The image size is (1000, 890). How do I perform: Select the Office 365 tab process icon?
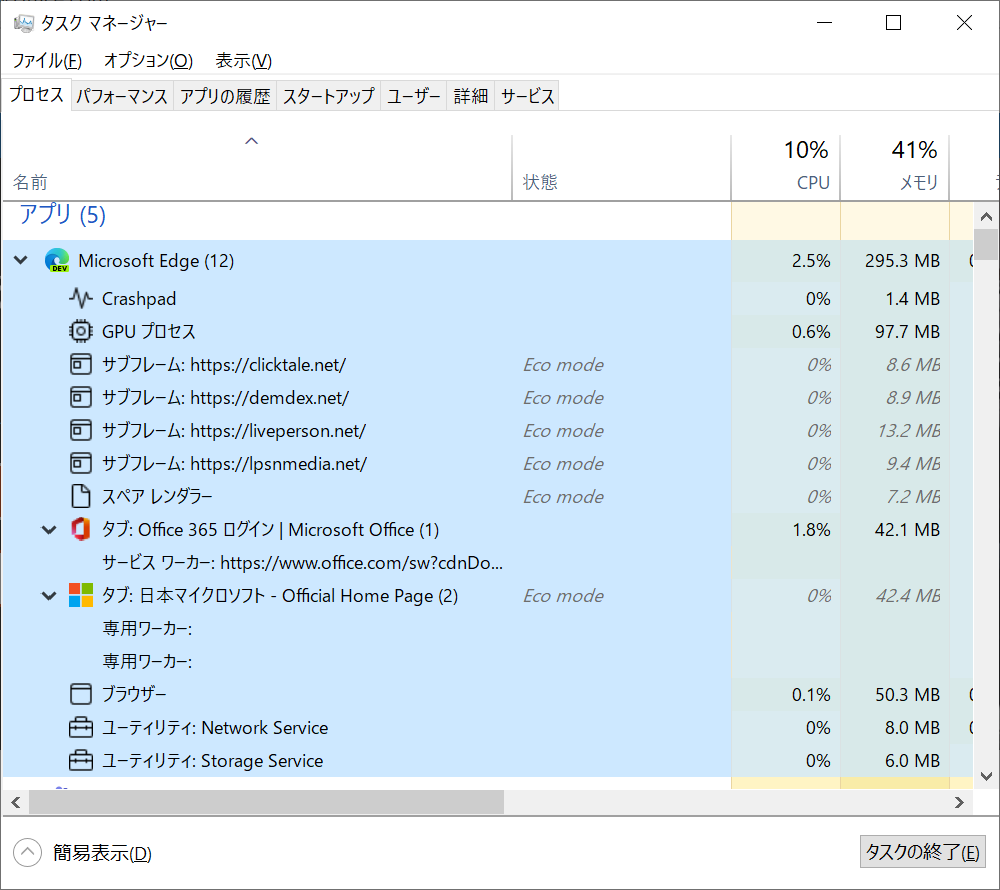80,529
